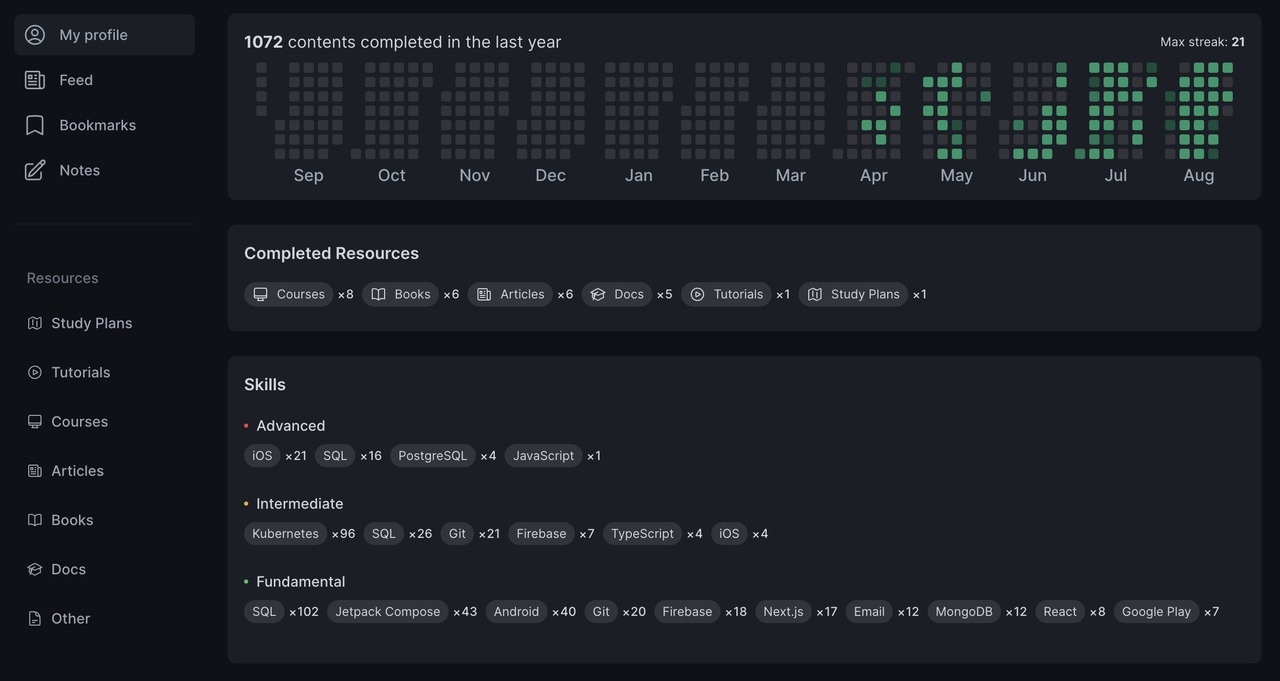Viewport: 1280px width, 681px height.
Task: Click the Advanced skill level heading
Action: click(x=290, y=426)
